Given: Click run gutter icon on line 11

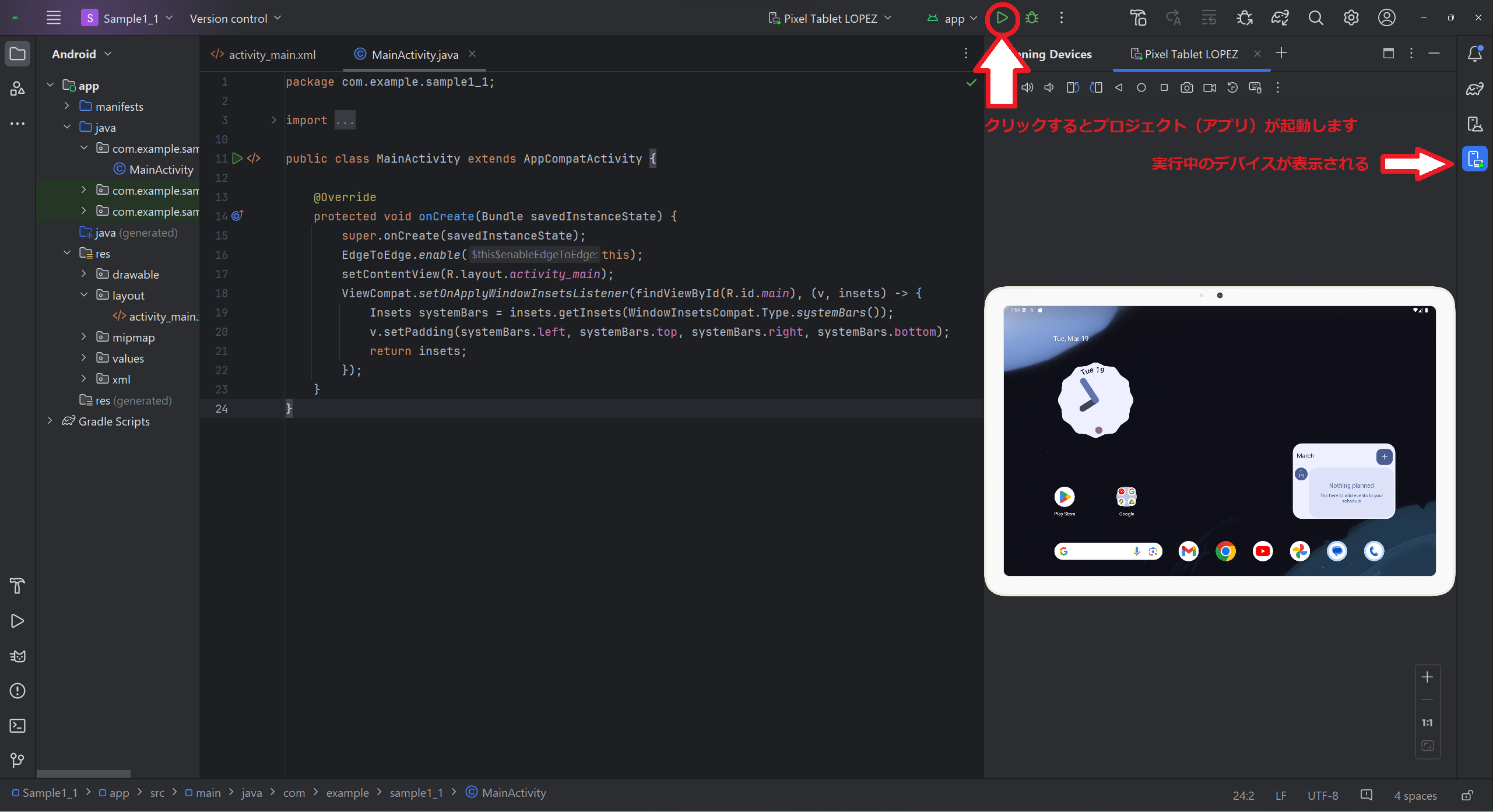Looking at the screenshot, I should (x=237, y=158).
